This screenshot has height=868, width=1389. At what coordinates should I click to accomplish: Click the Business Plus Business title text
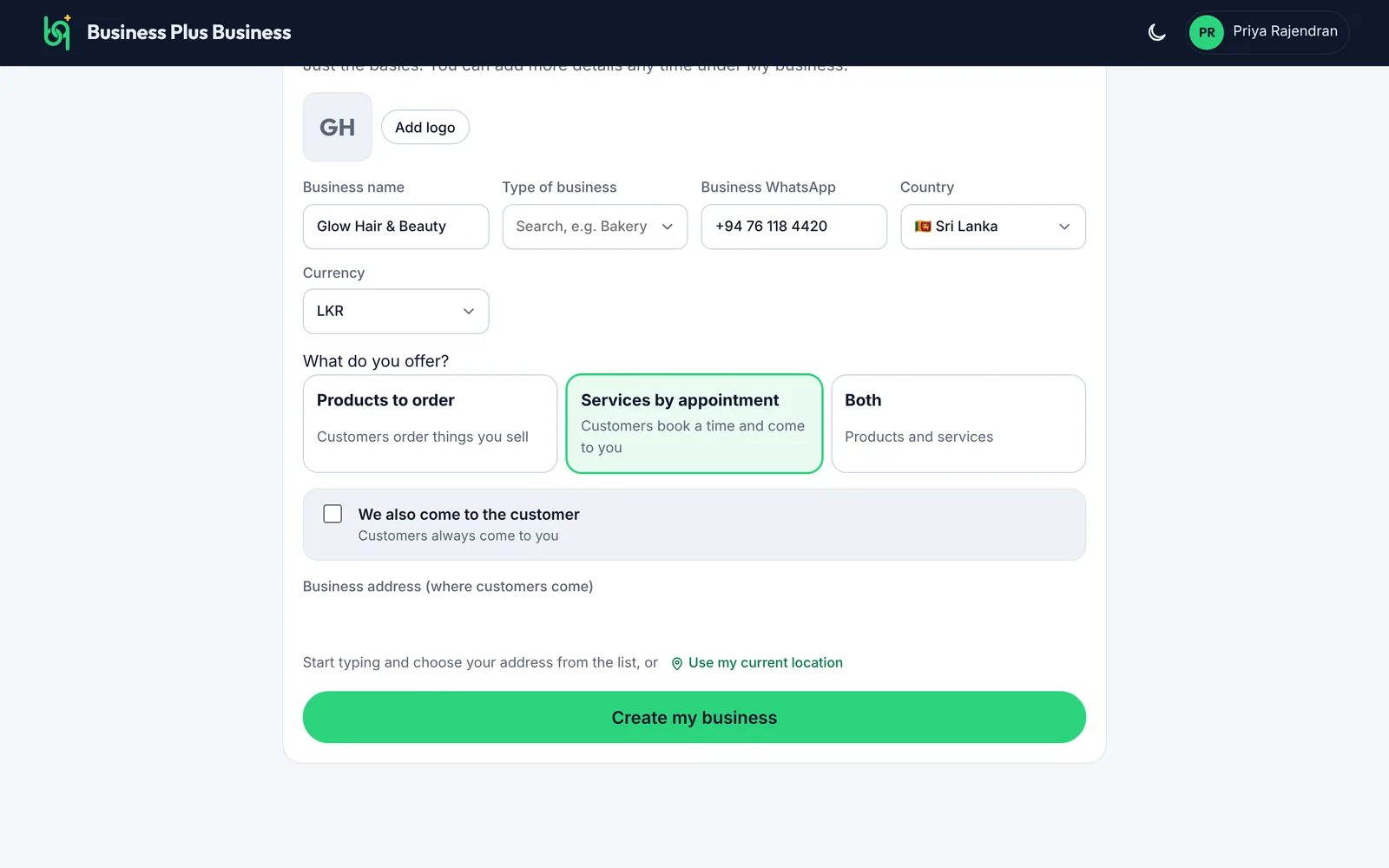[188, 32]
